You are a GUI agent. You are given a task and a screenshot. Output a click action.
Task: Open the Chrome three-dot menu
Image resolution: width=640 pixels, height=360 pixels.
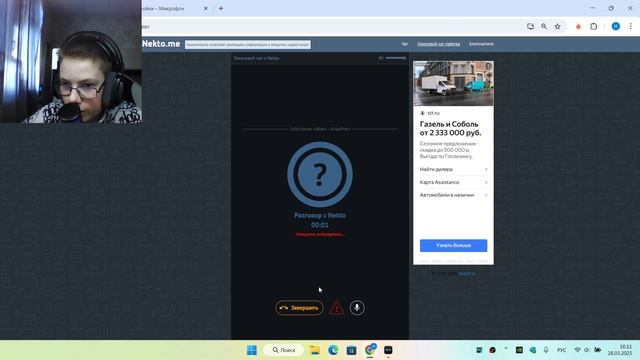coord(631,27)
